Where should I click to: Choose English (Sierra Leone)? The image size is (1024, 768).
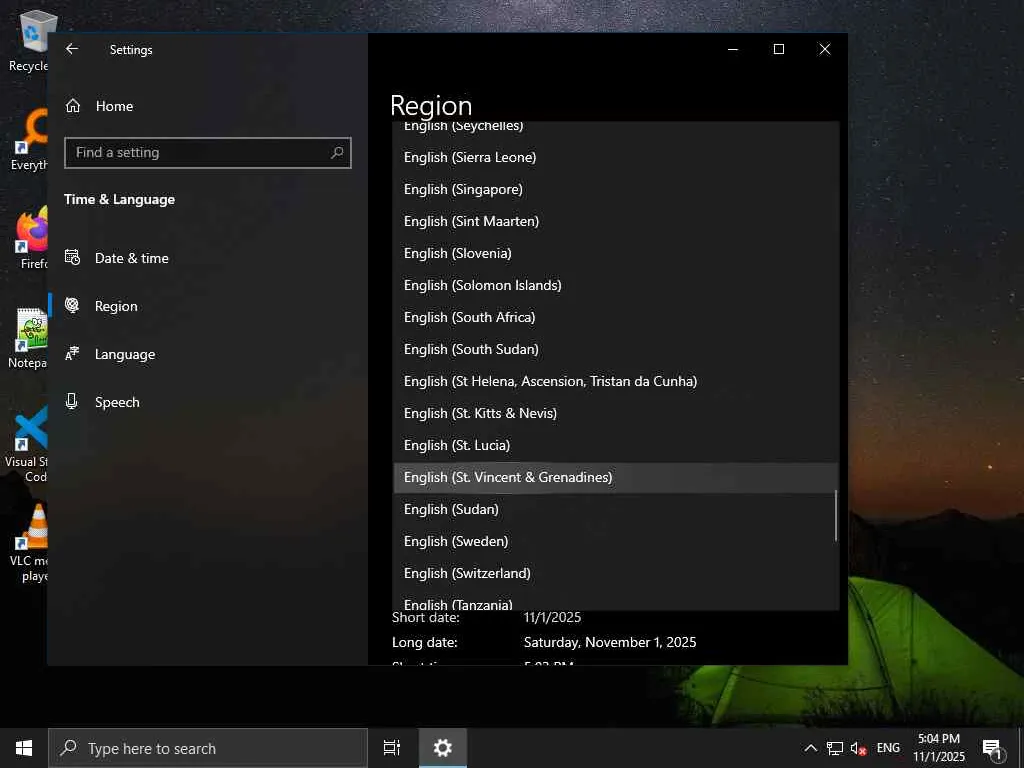click(x=616, y=157)
